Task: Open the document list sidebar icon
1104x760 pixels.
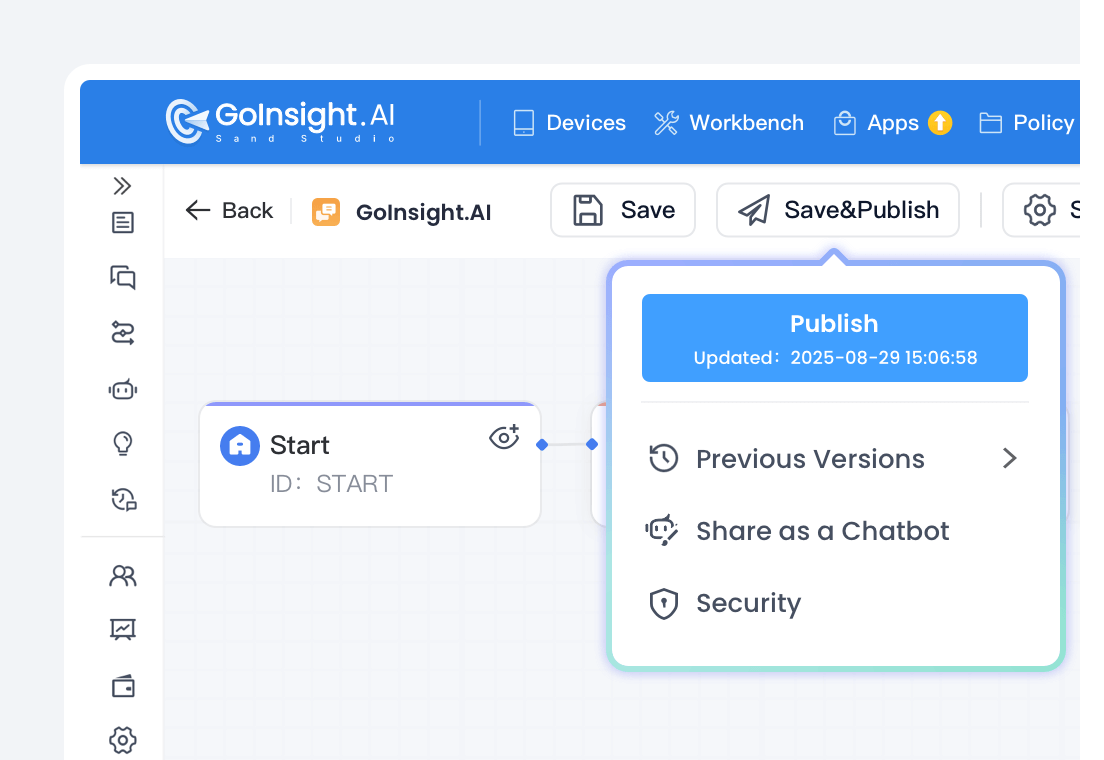Action: point(122,223)
